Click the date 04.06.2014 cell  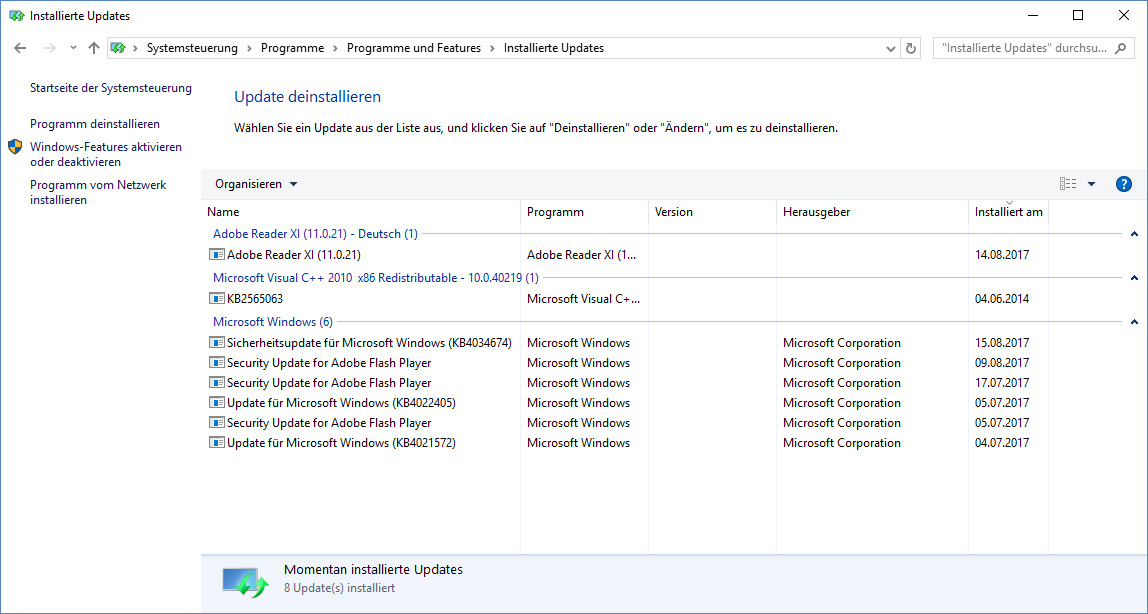pos(1002,299)
